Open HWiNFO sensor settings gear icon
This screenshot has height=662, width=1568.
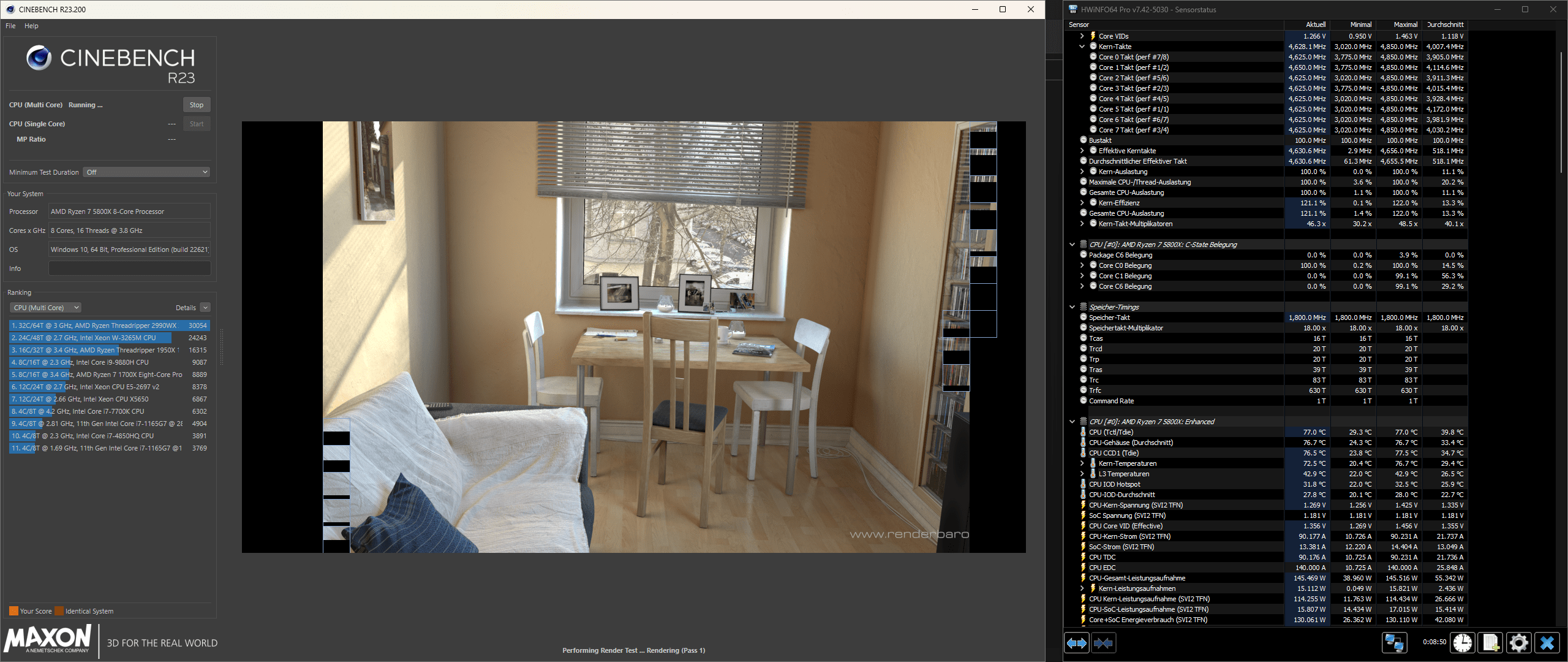[x=1518, y=642]
